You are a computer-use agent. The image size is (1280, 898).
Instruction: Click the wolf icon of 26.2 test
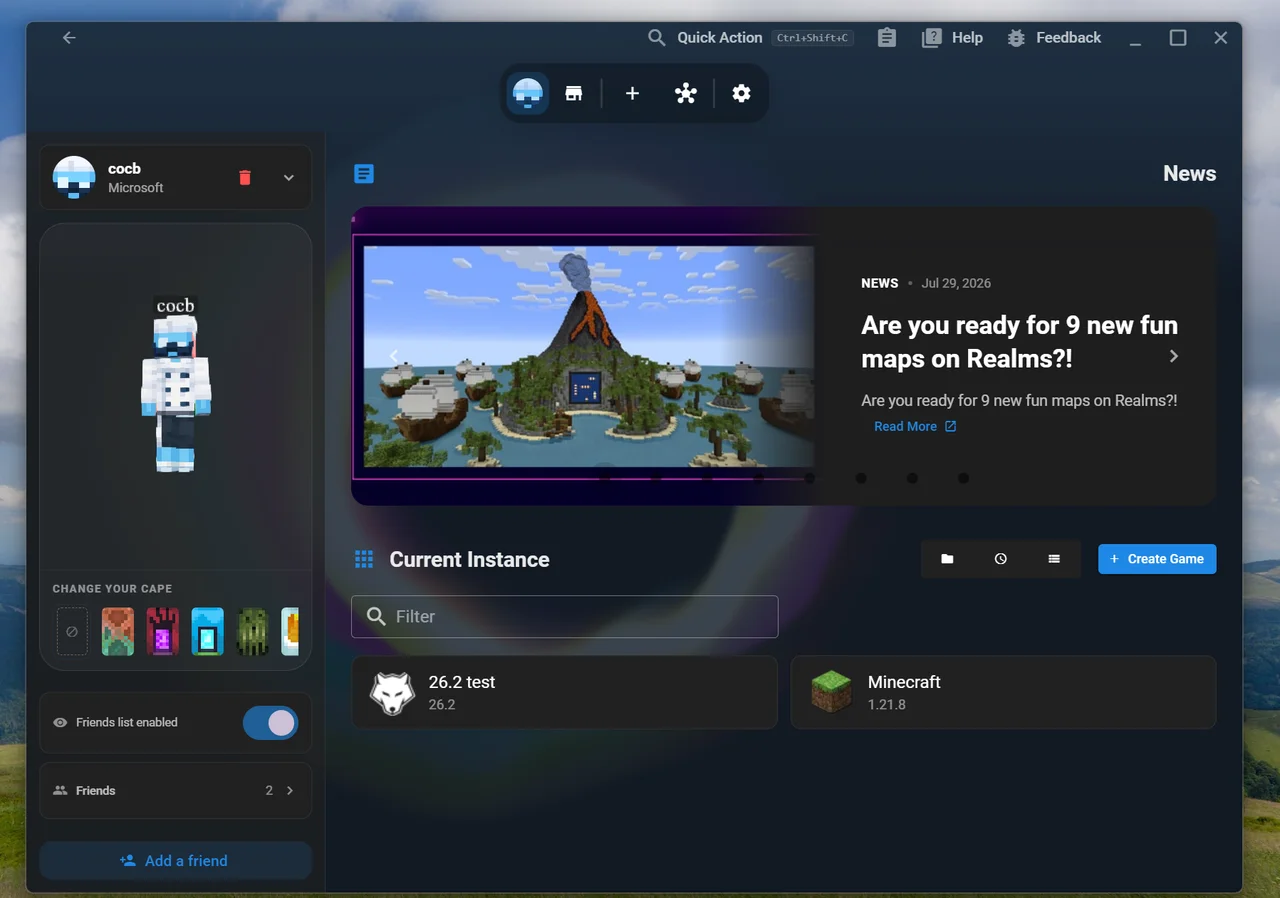coord(392,693)
